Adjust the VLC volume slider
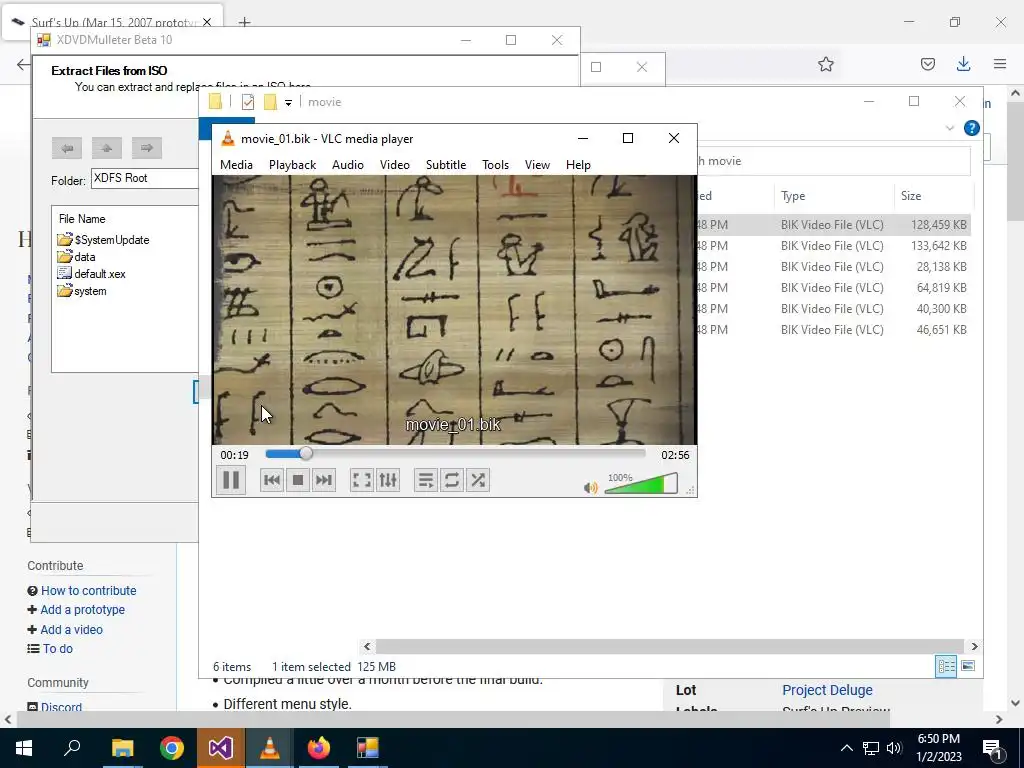The image size is (1024, 768). [x=641, y=484]
